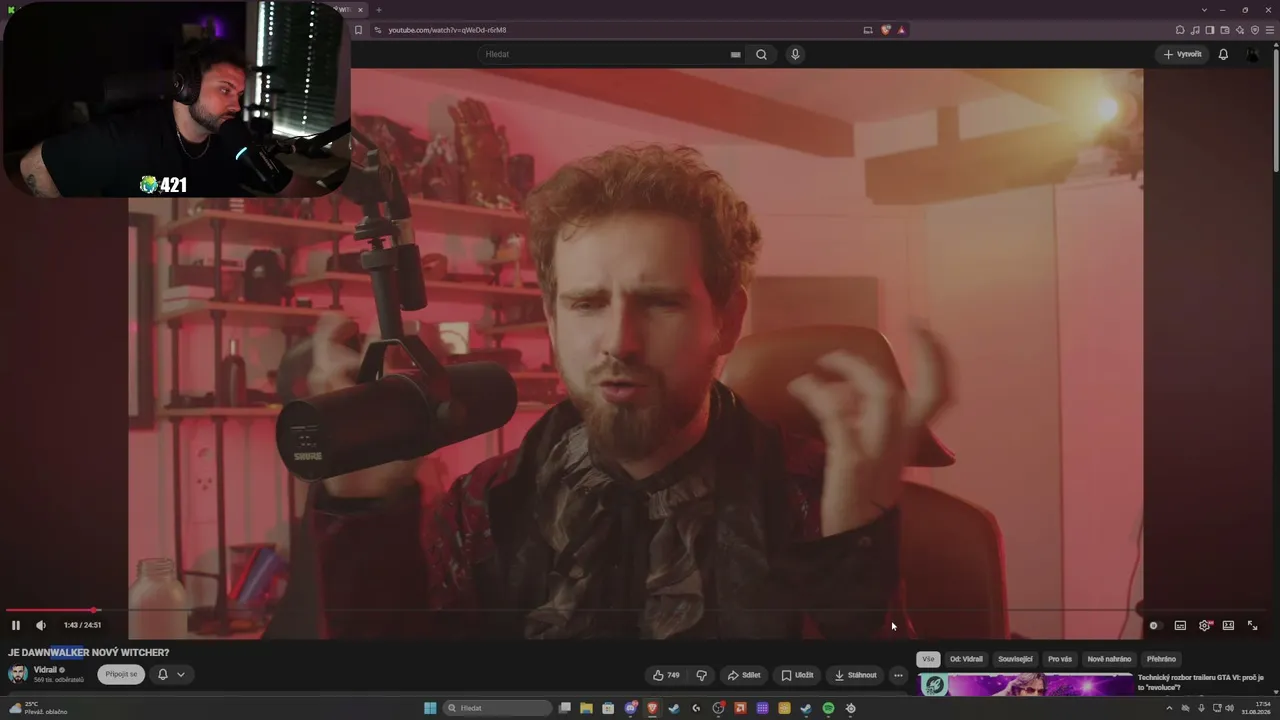Switch to theater mode
The image size is (1280, 720).
click(1228, 625)
